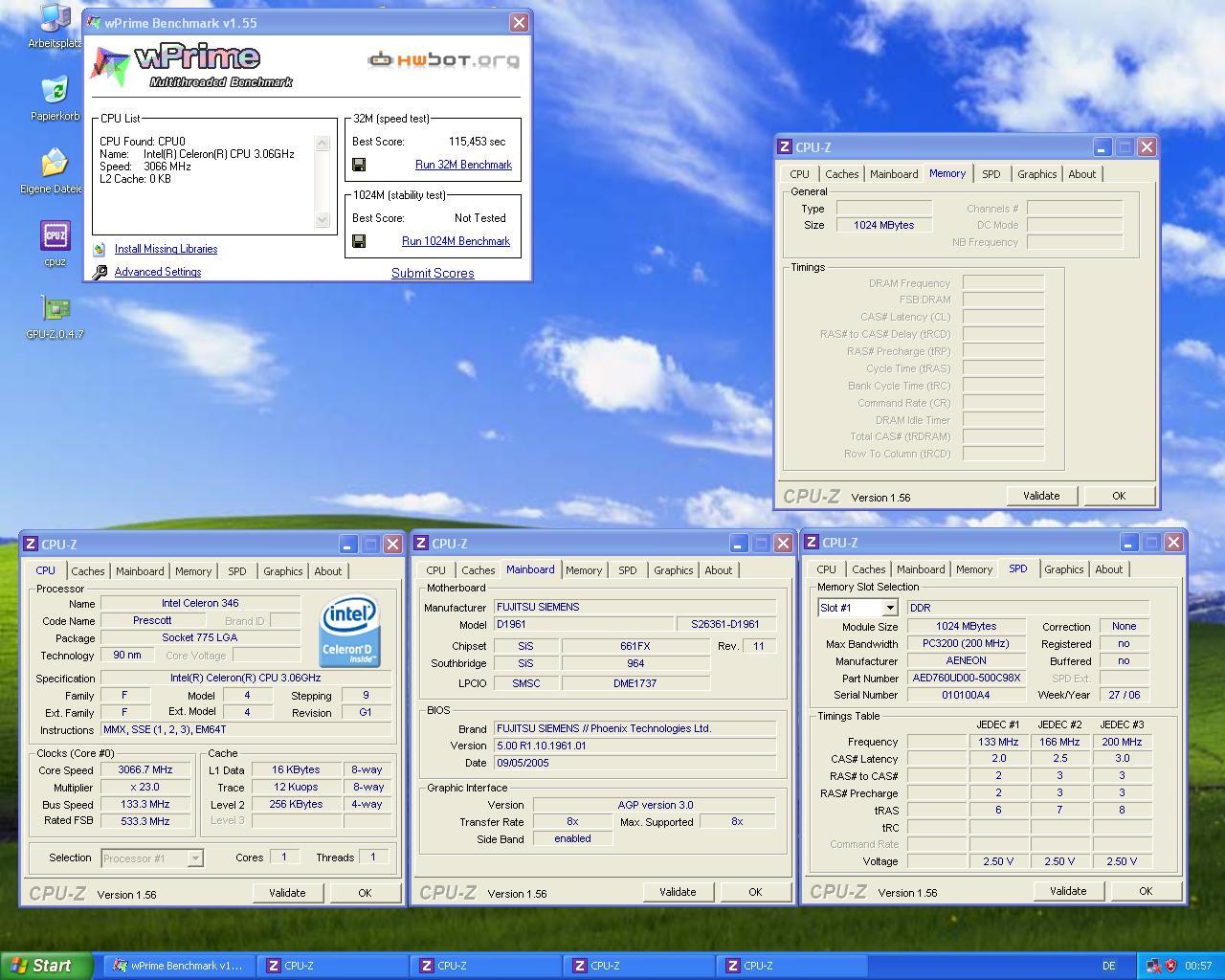Click the CPU-Z title icon of SPD window
Viewport: 1225px width, 980px height.
point(812,543)
